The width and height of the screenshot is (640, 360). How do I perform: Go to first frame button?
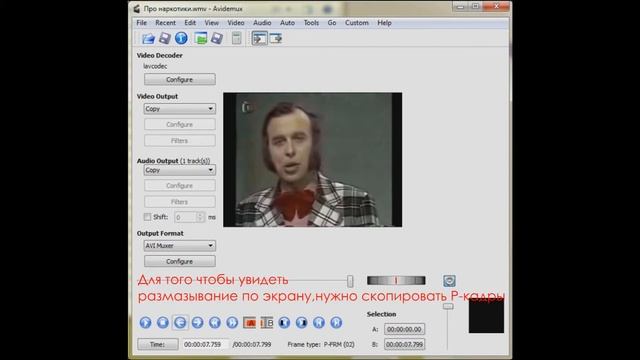[x=319, y=323]
